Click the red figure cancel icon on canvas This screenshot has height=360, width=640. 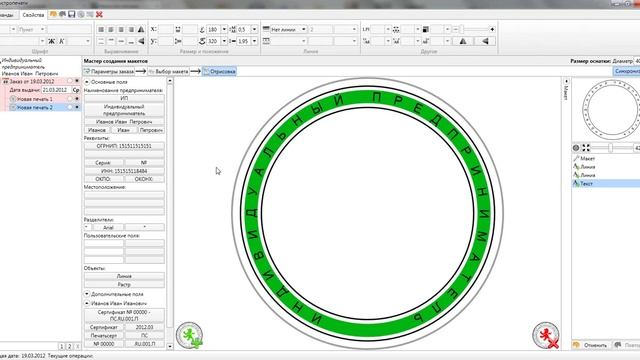[x=546, y=336]
